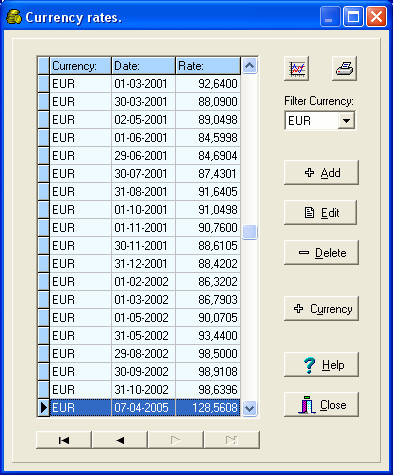Select date cell 01-06-2001
Screen dimensions: 393x475
click(x=143, y=138)
